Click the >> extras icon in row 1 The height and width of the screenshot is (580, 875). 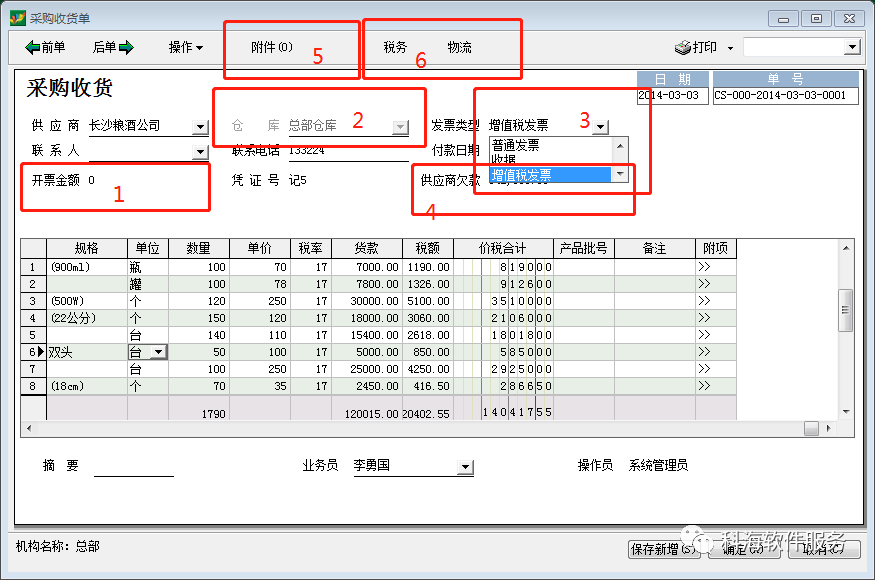[704, 267]
